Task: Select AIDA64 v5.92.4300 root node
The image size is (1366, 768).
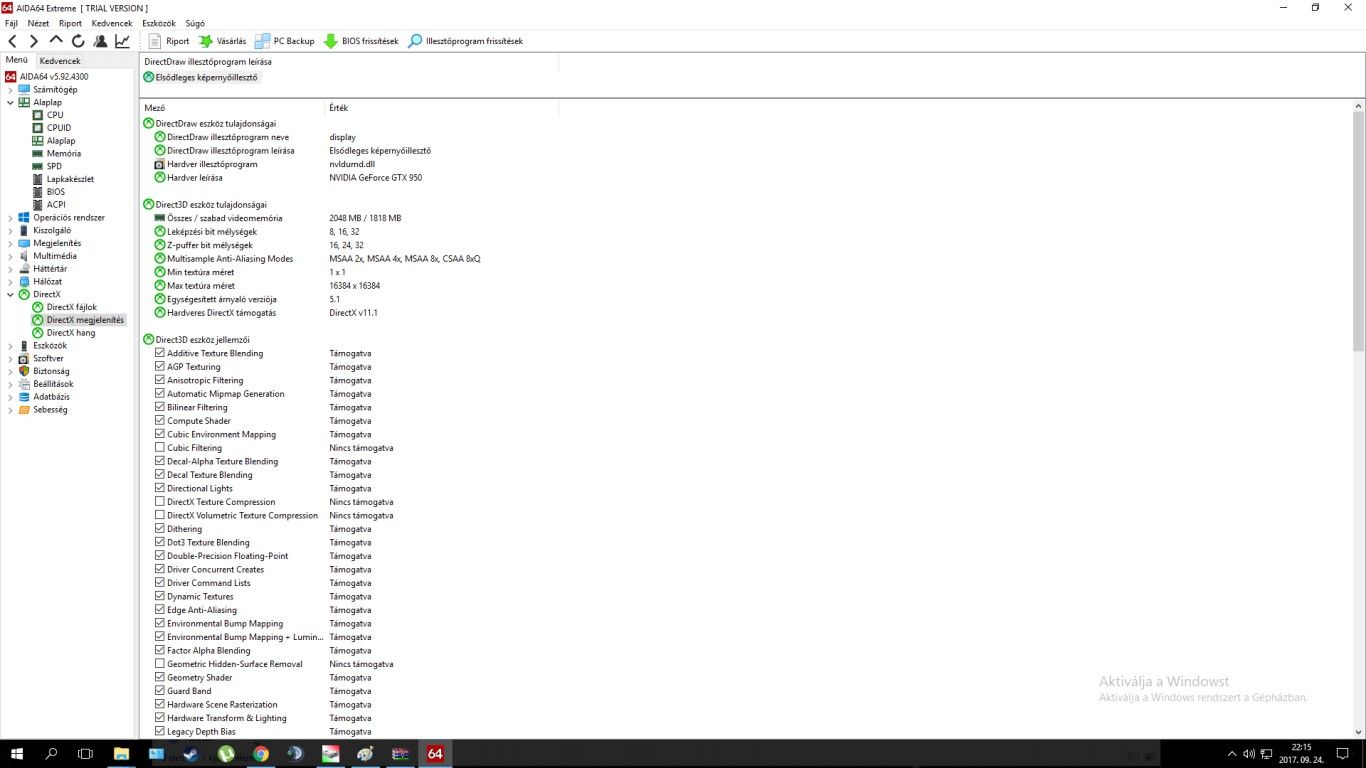Action: [54, 77]
